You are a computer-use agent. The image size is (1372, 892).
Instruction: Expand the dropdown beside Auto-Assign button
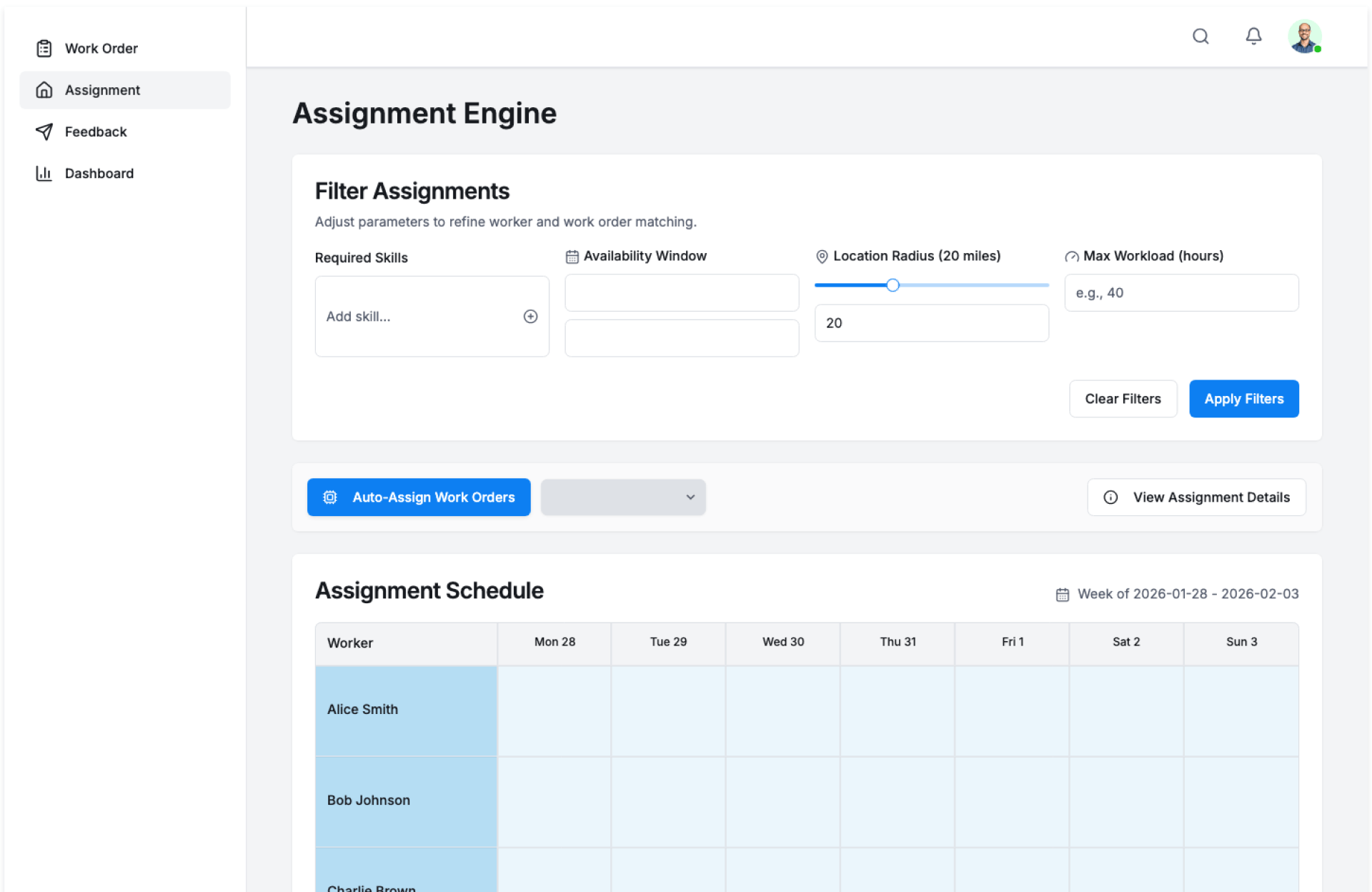coord(623,497)
